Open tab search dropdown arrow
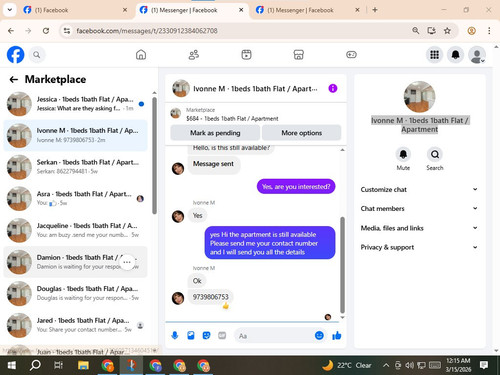This screenshot has height=375, width=500. [10, 10]
